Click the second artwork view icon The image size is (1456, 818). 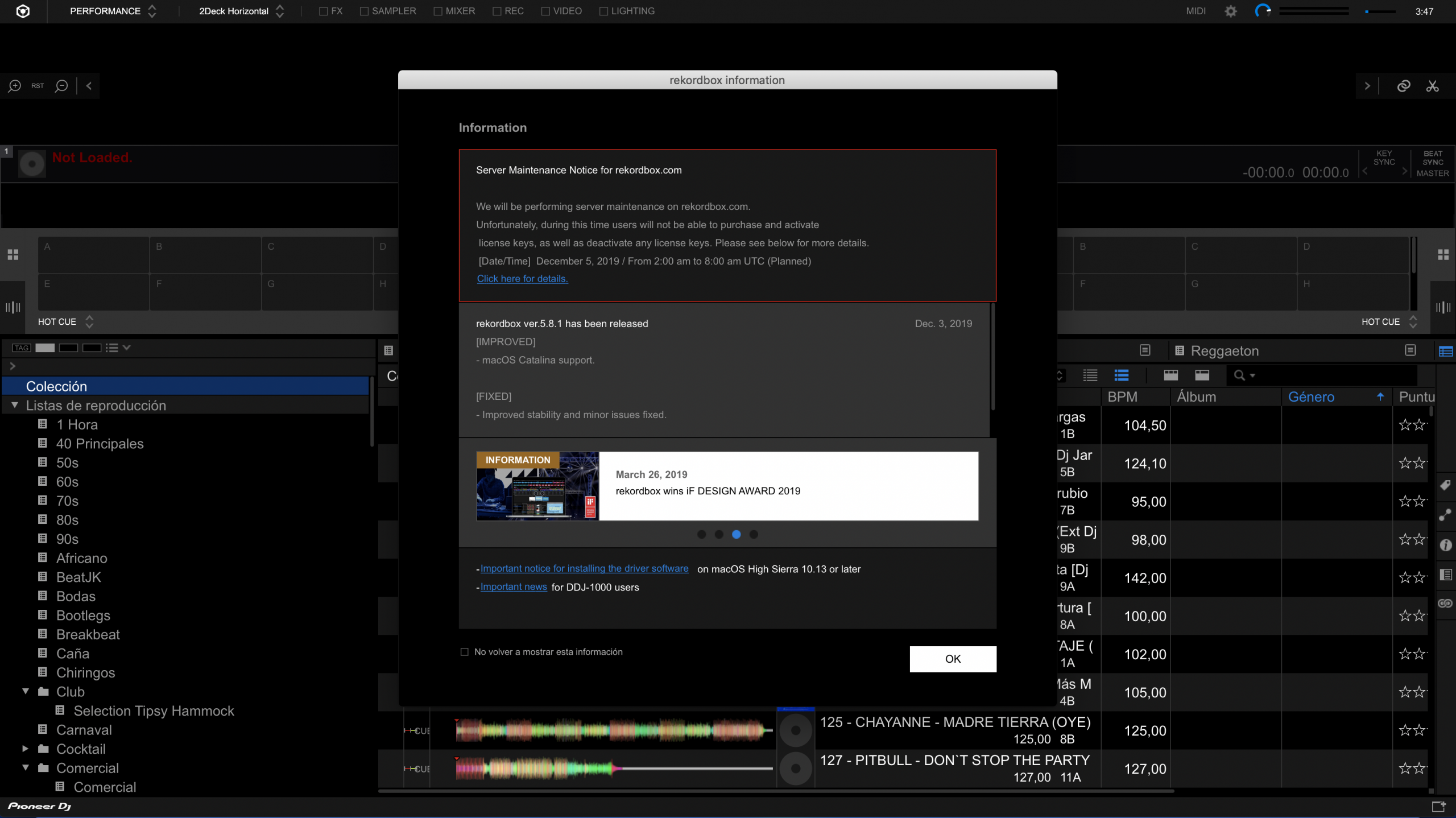(x=1202, y=375)
